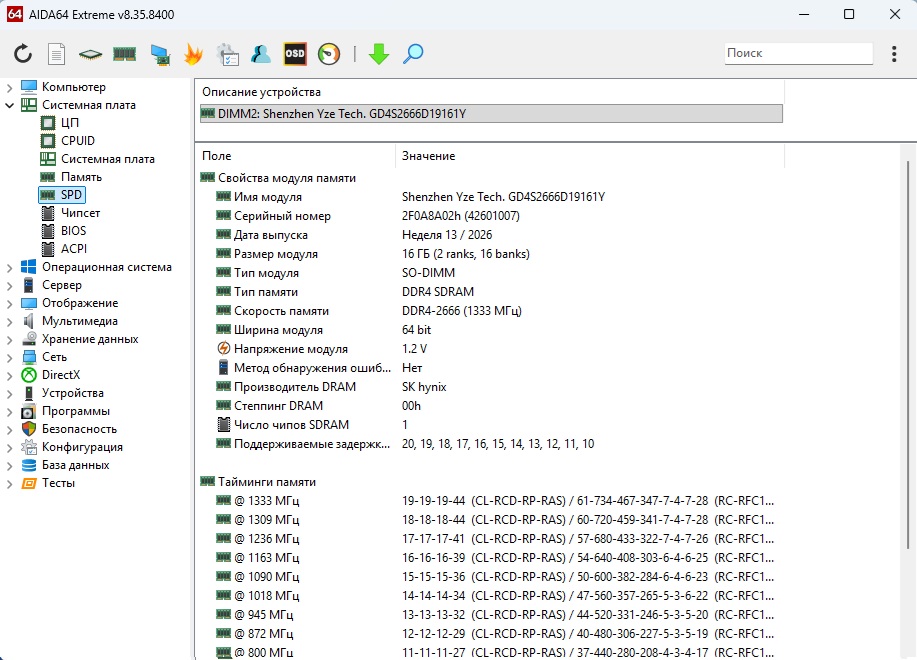Image resolution: width=917 pixels, height=660 pixels.
Task: Open the three-dot main menu
Action: [894, 54]
